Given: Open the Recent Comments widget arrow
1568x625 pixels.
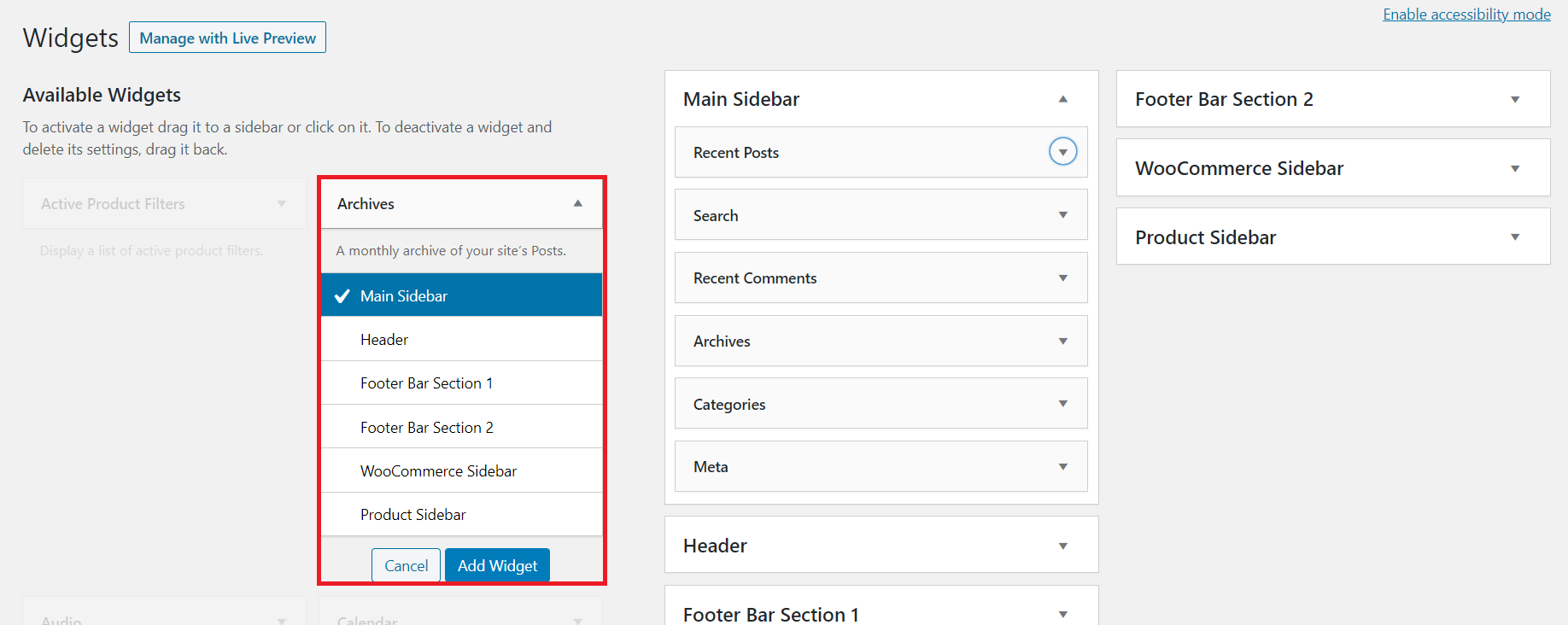Looking at the screenshot, I should (x=1062, y=278).
